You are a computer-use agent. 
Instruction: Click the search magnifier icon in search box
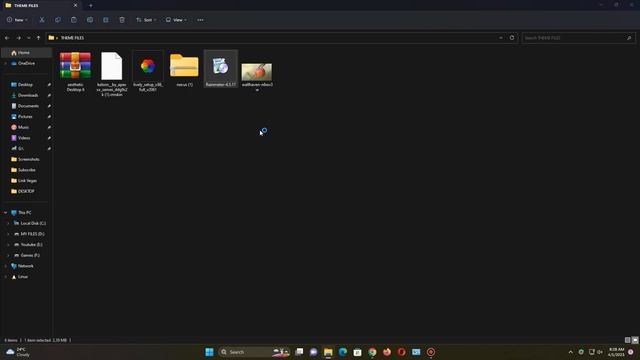click(x=629, y=38)
